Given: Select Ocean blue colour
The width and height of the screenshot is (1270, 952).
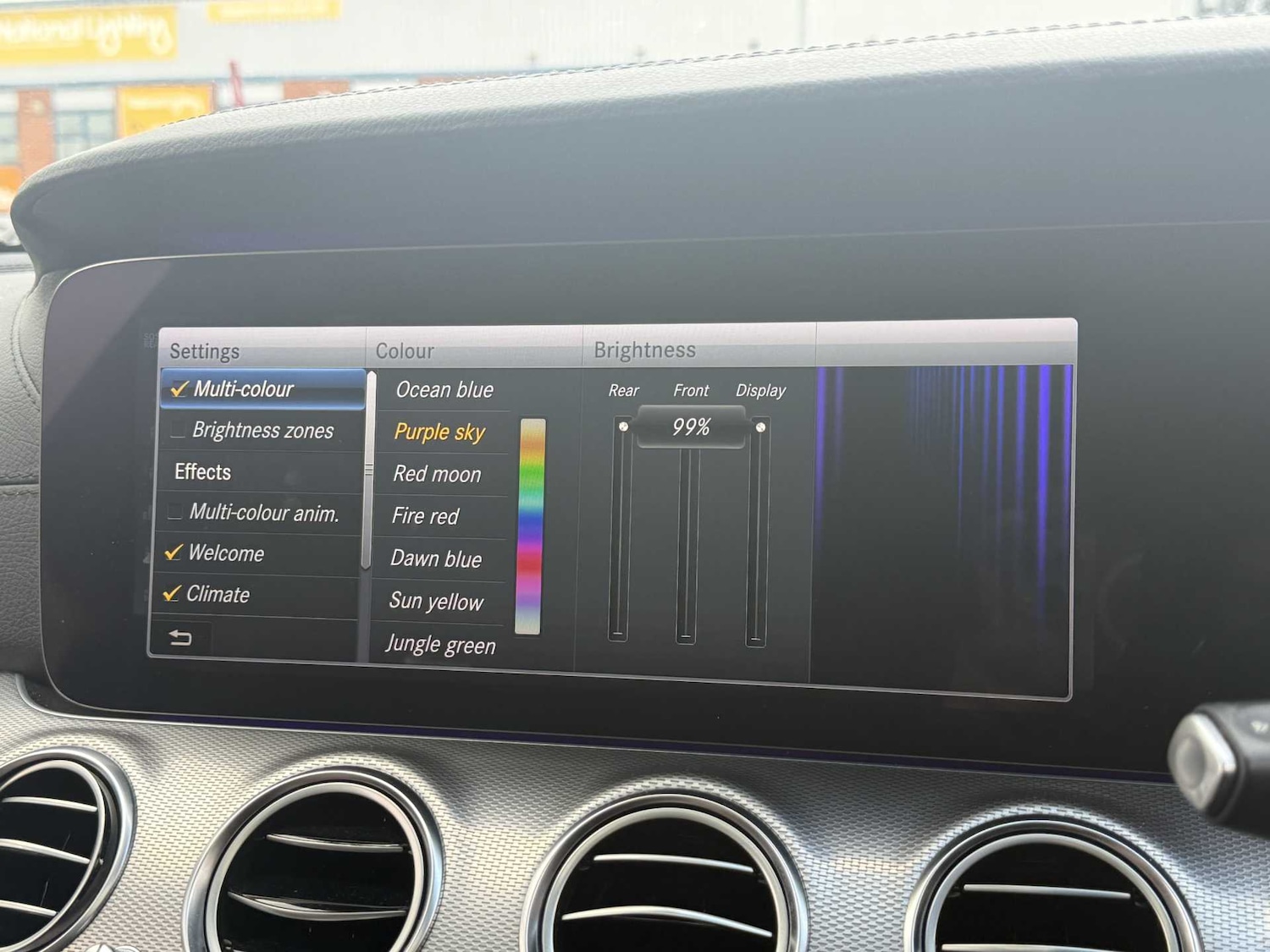Looking at the screenshot, I should (x=444, y=390).
